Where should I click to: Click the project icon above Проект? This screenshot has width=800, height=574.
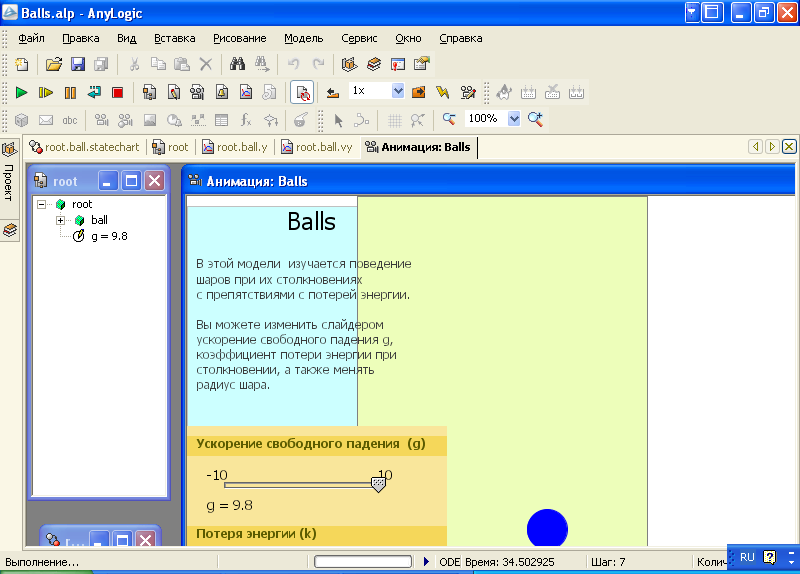click(x=10, y=149)
